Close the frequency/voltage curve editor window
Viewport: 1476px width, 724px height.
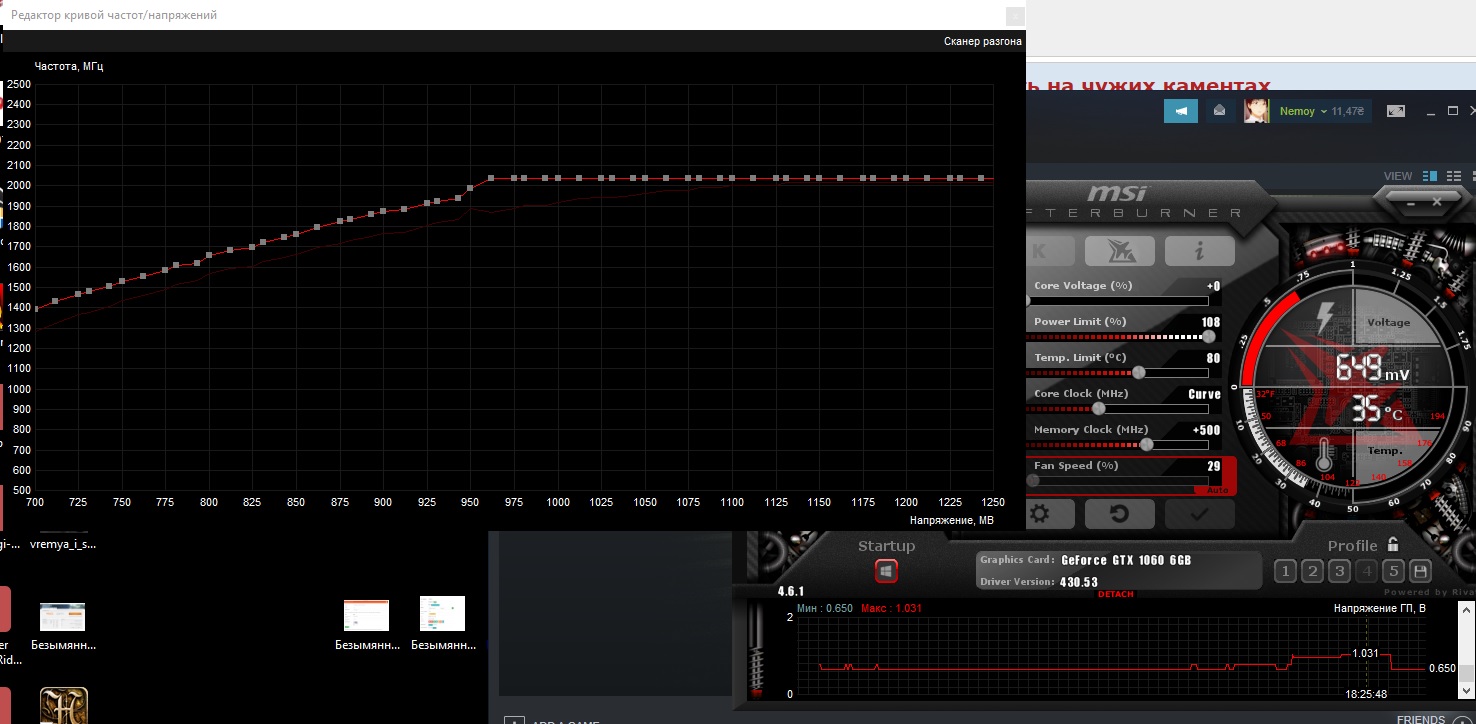click(x=1015, y=15)
